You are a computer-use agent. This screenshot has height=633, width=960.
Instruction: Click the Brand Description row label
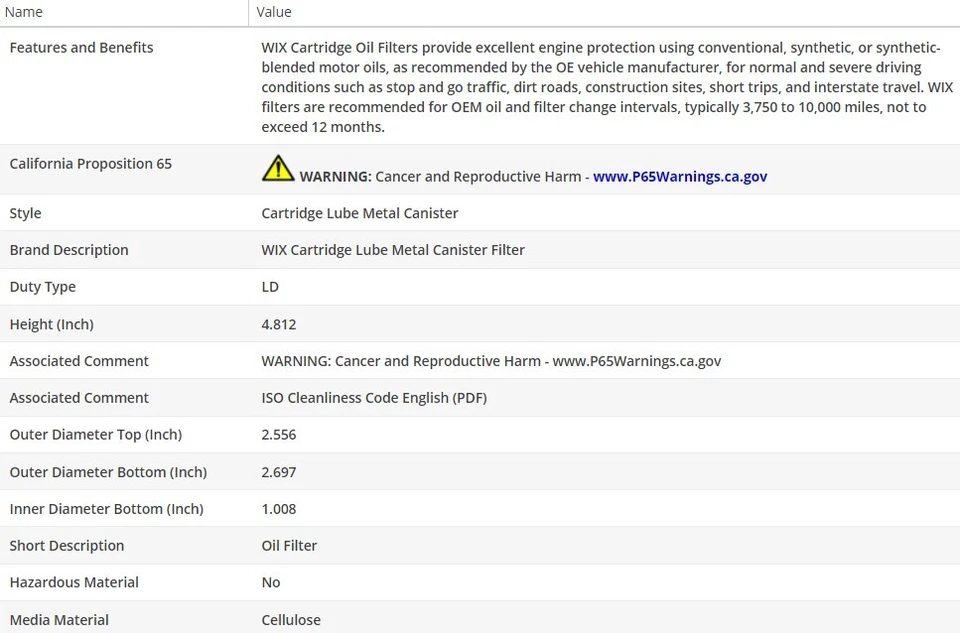69,250
